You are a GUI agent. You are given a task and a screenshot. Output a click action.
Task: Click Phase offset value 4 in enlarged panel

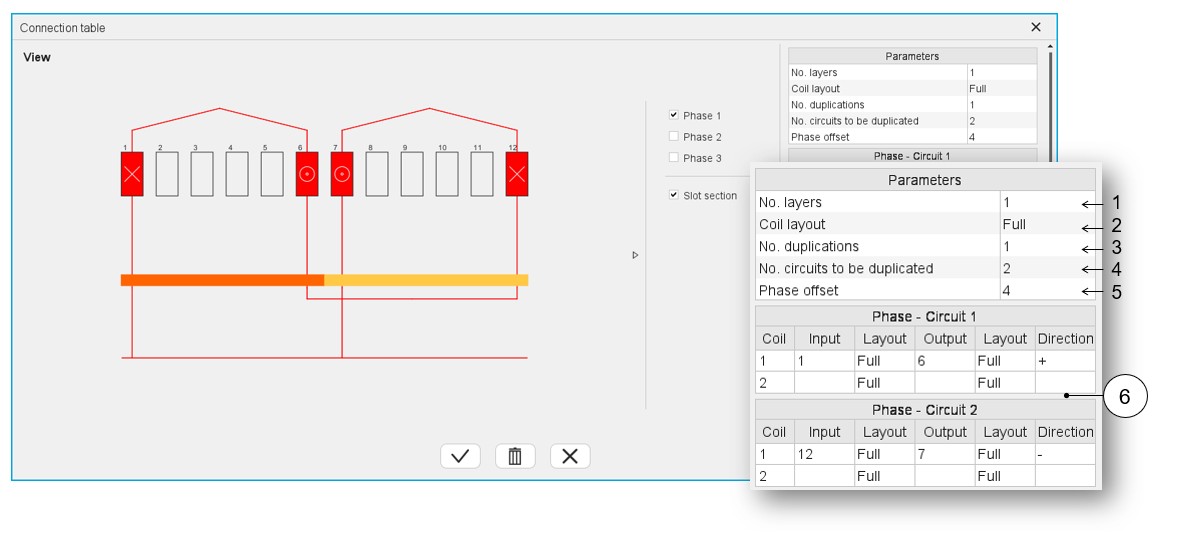pyautogui.click(x=1047, y=290)
